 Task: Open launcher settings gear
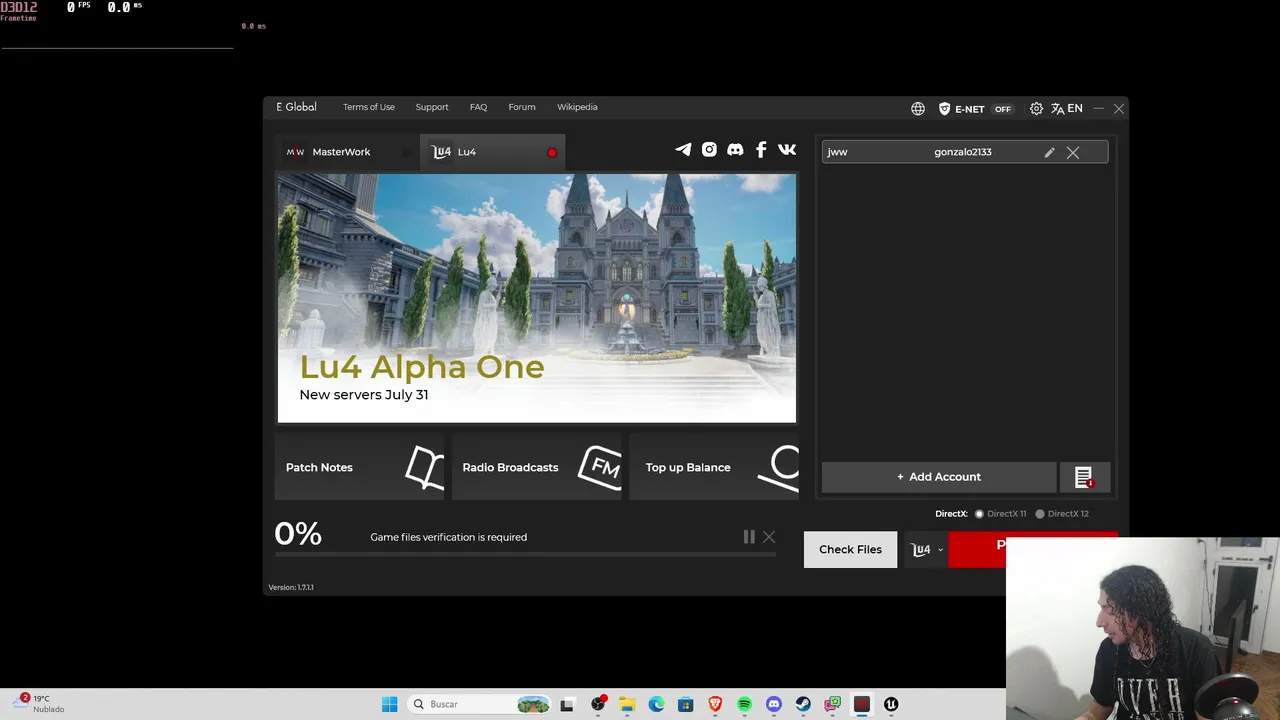pos(1036,108)
